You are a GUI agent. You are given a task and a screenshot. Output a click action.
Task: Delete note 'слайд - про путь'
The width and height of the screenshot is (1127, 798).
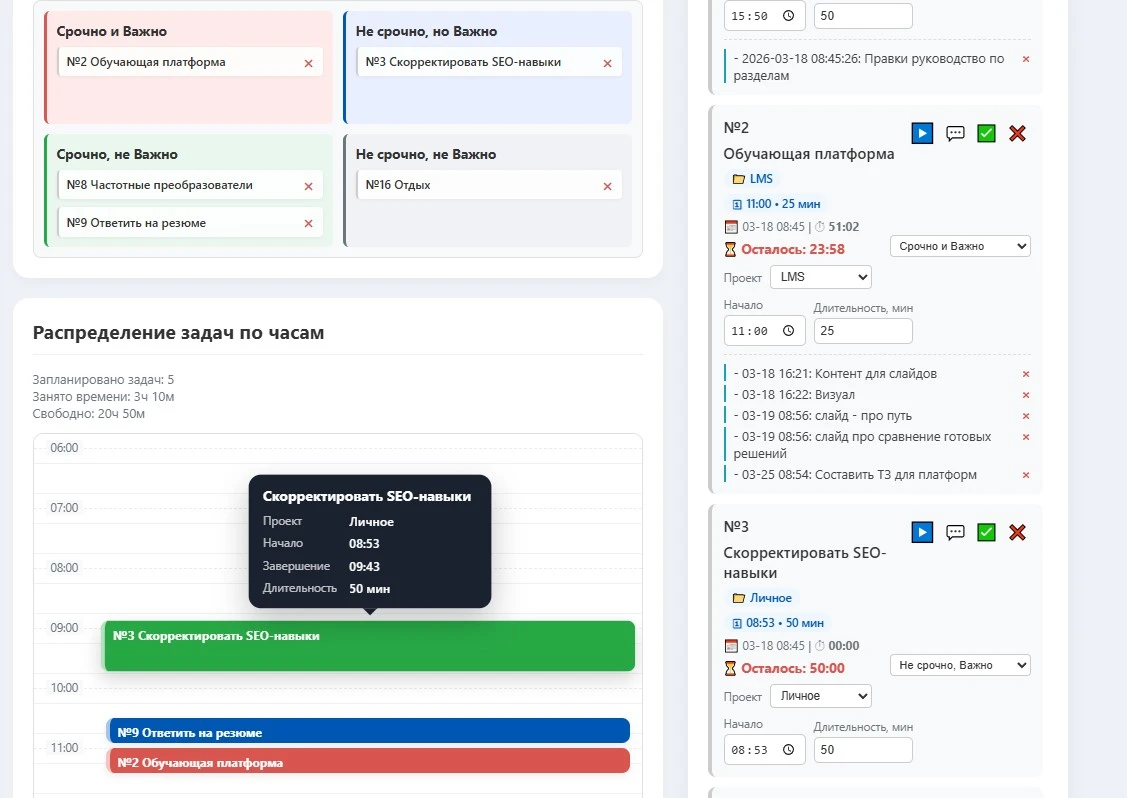(1026, 416)
